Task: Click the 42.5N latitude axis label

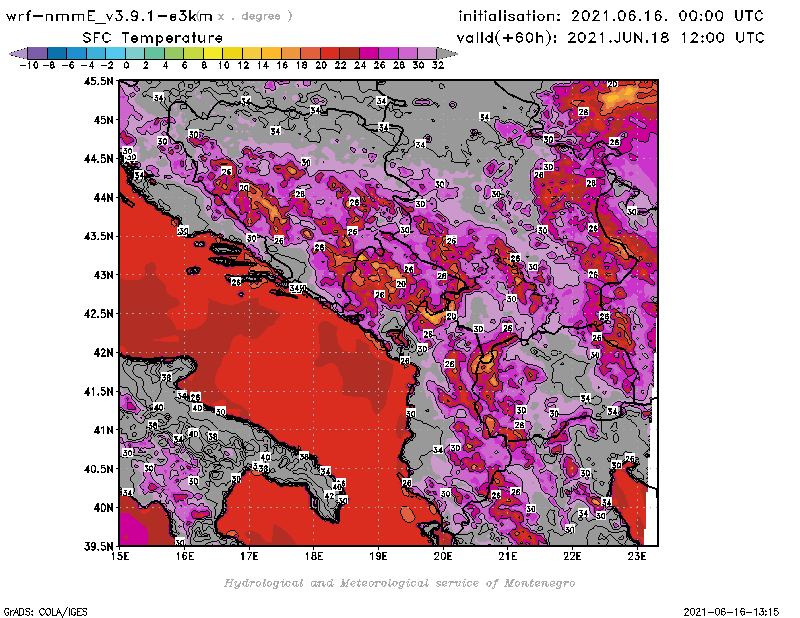Action: (x=98, y=314)
